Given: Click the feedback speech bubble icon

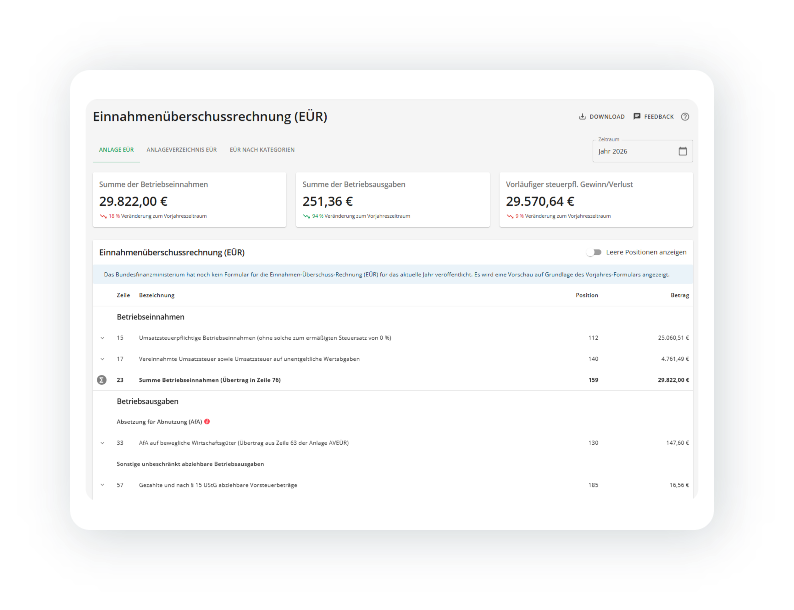Looking at the screenshot, I should 637,117.
